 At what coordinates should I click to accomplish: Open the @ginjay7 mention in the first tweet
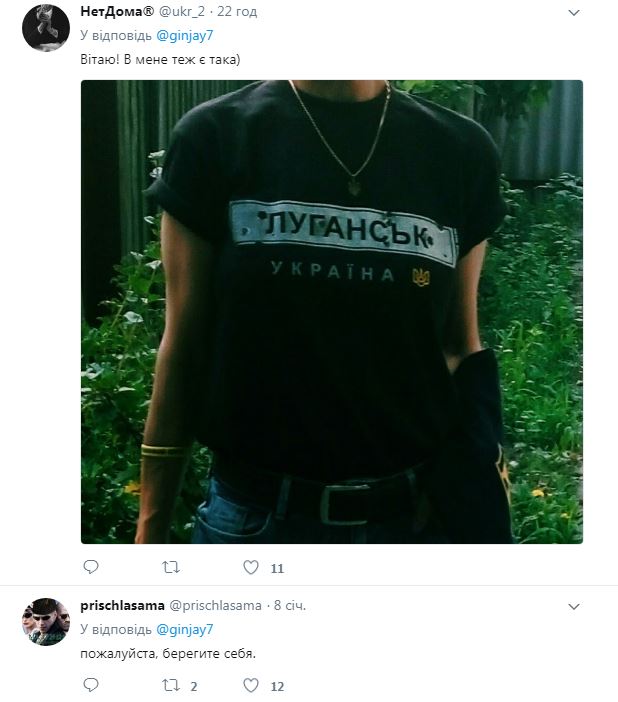(185, 35)
